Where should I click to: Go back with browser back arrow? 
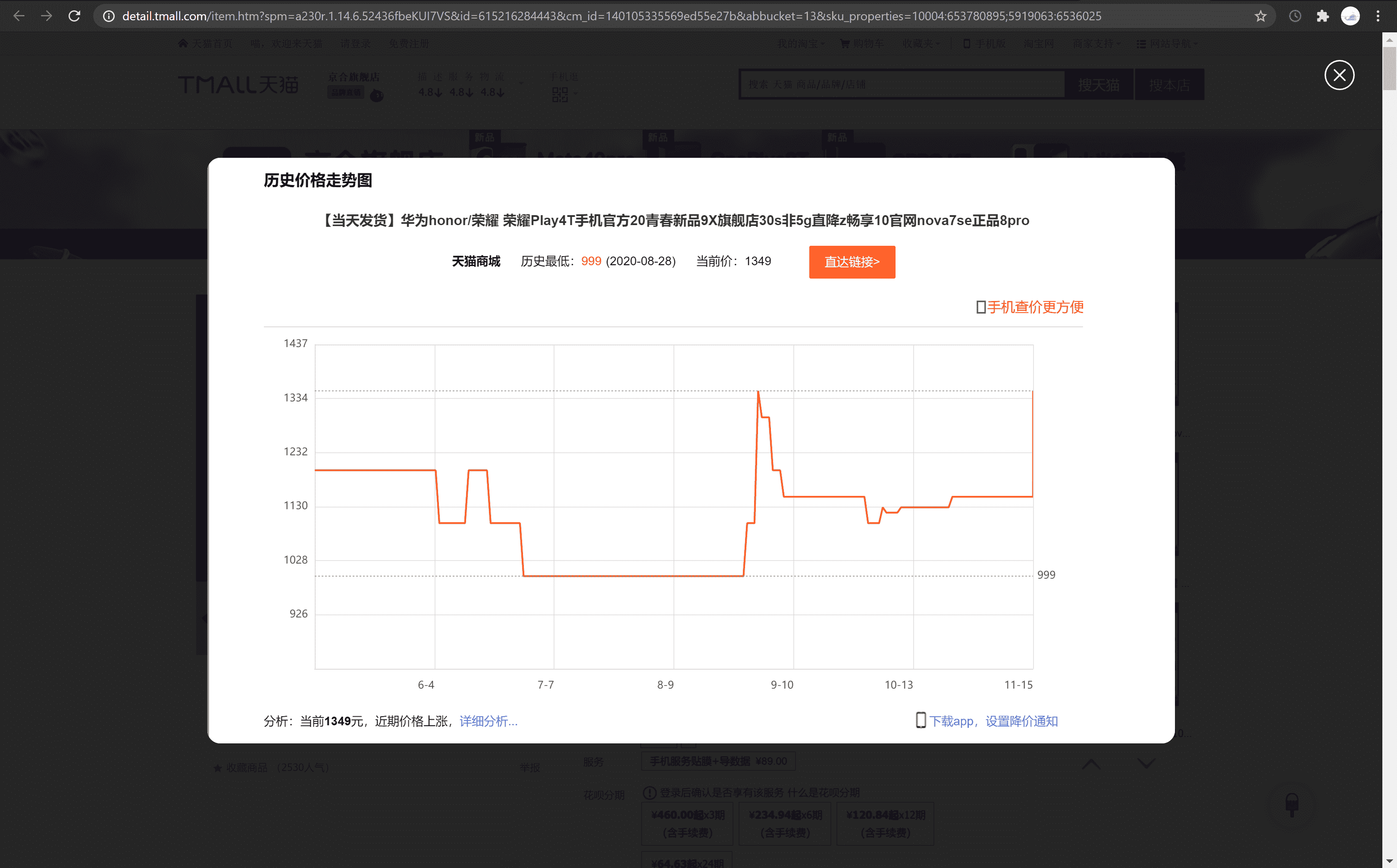click(x=19, y=16)
